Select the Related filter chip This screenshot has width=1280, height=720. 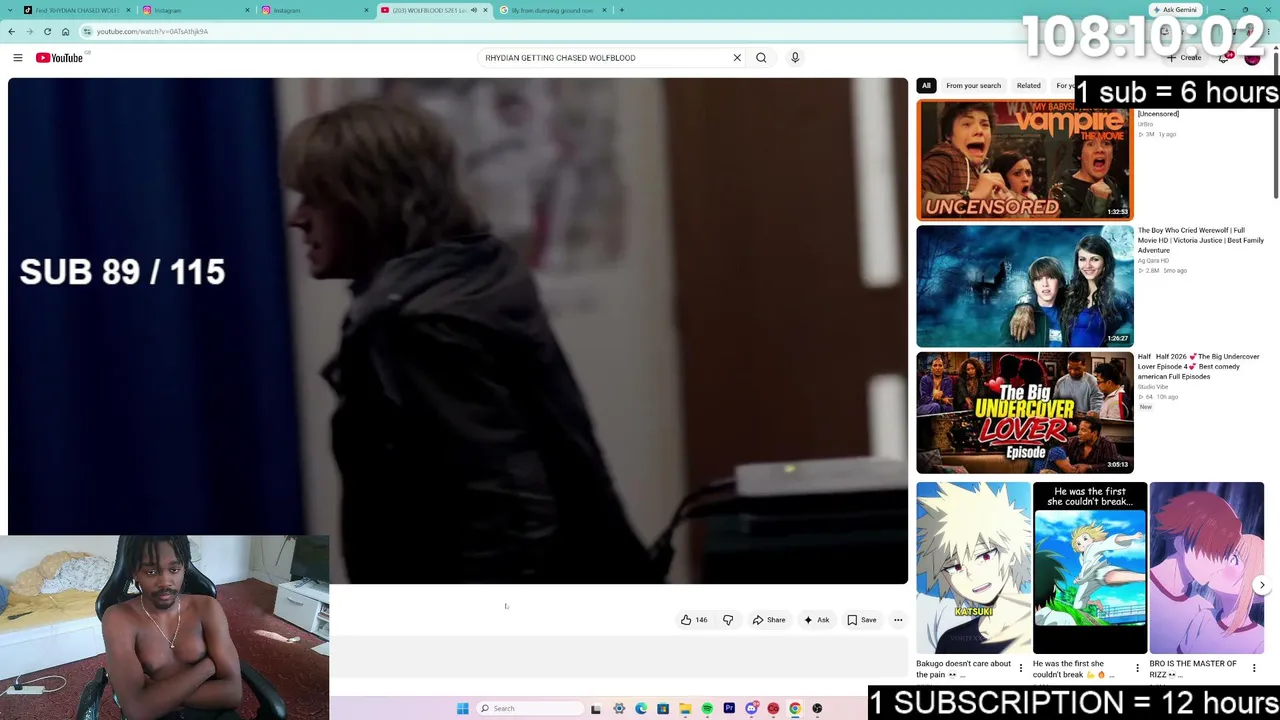(x=1028, y=86)
